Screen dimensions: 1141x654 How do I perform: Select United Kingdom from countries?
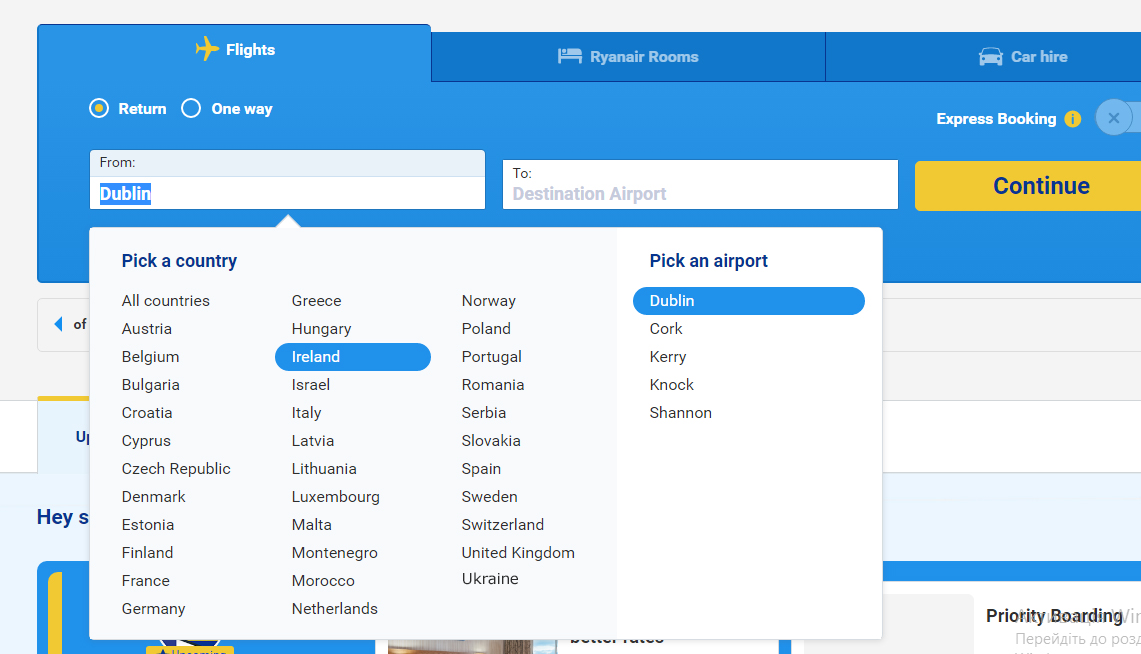(518, 553)
